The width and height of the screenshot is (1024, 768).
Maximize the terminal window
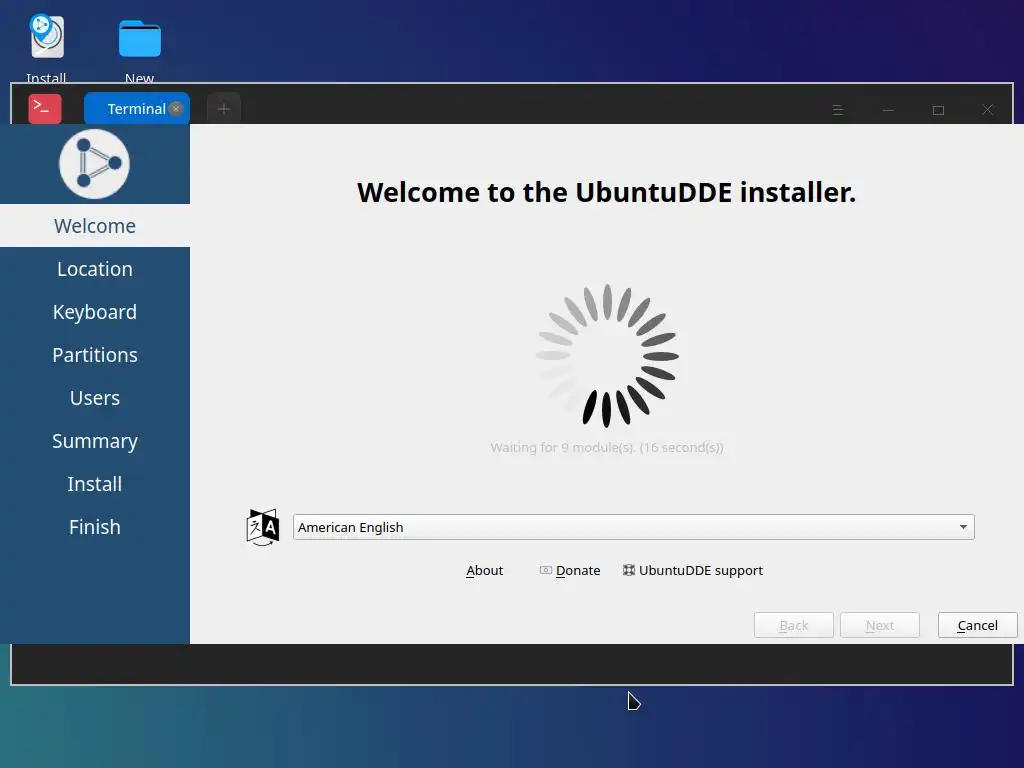pos(938,110)
